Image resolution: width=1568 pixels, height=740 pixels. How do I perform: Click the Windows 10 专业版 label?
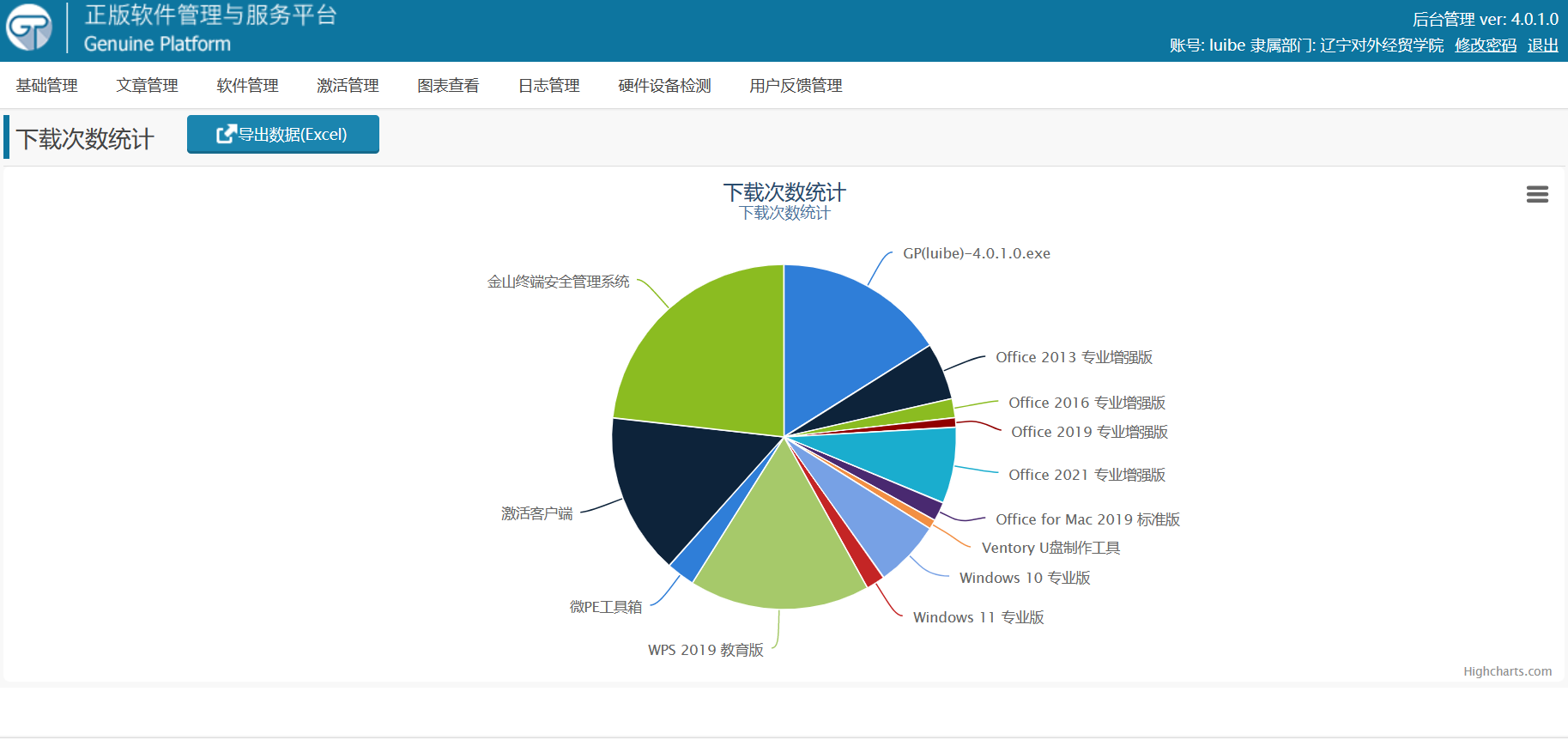click(1025, 578)
